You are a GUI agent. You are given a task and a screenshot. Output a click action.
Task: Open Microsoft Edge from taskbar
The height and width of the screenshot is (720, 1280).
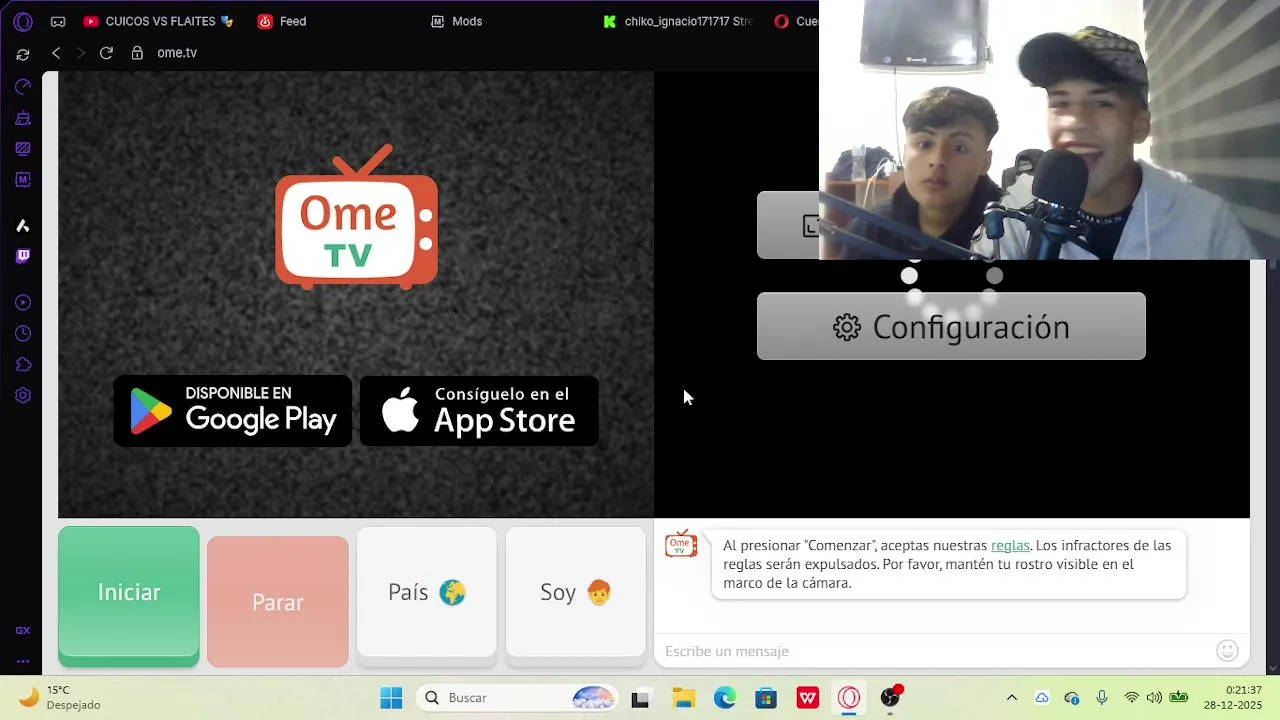(x=725, y=698)
